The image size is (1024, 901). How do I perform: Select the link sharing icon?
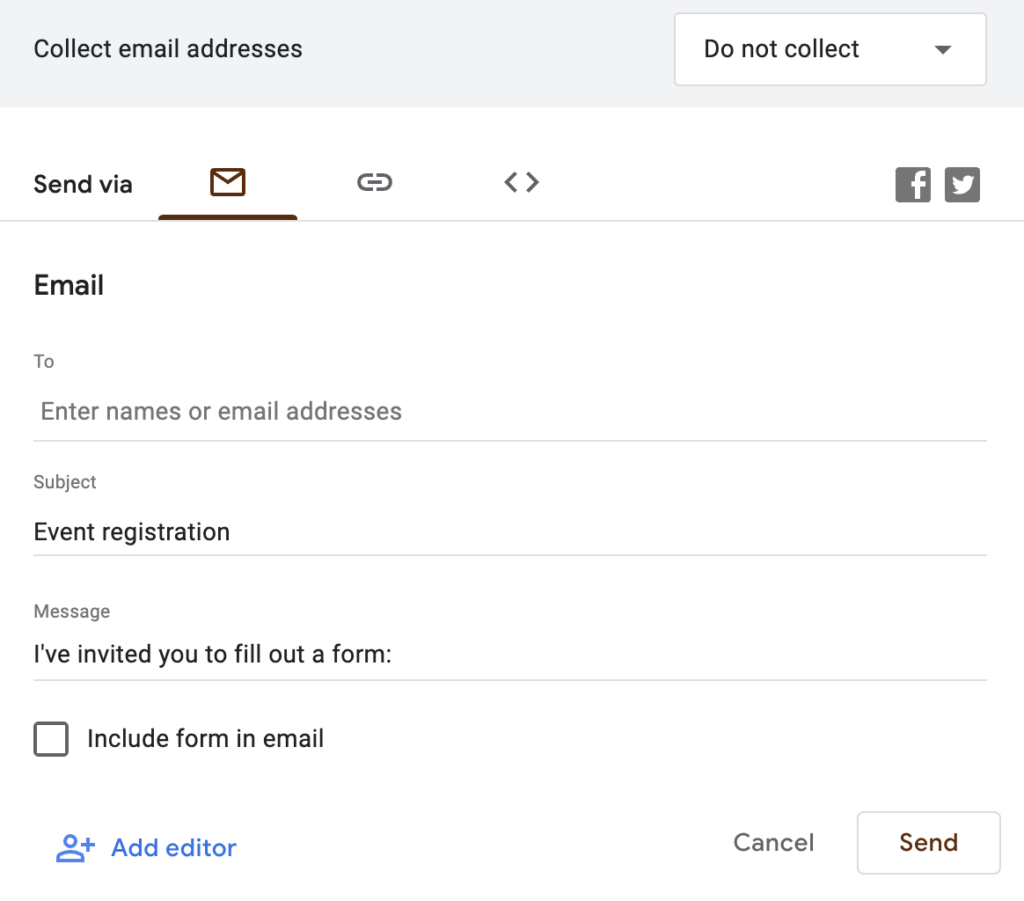pyautogui.click(x=375, y=182)
